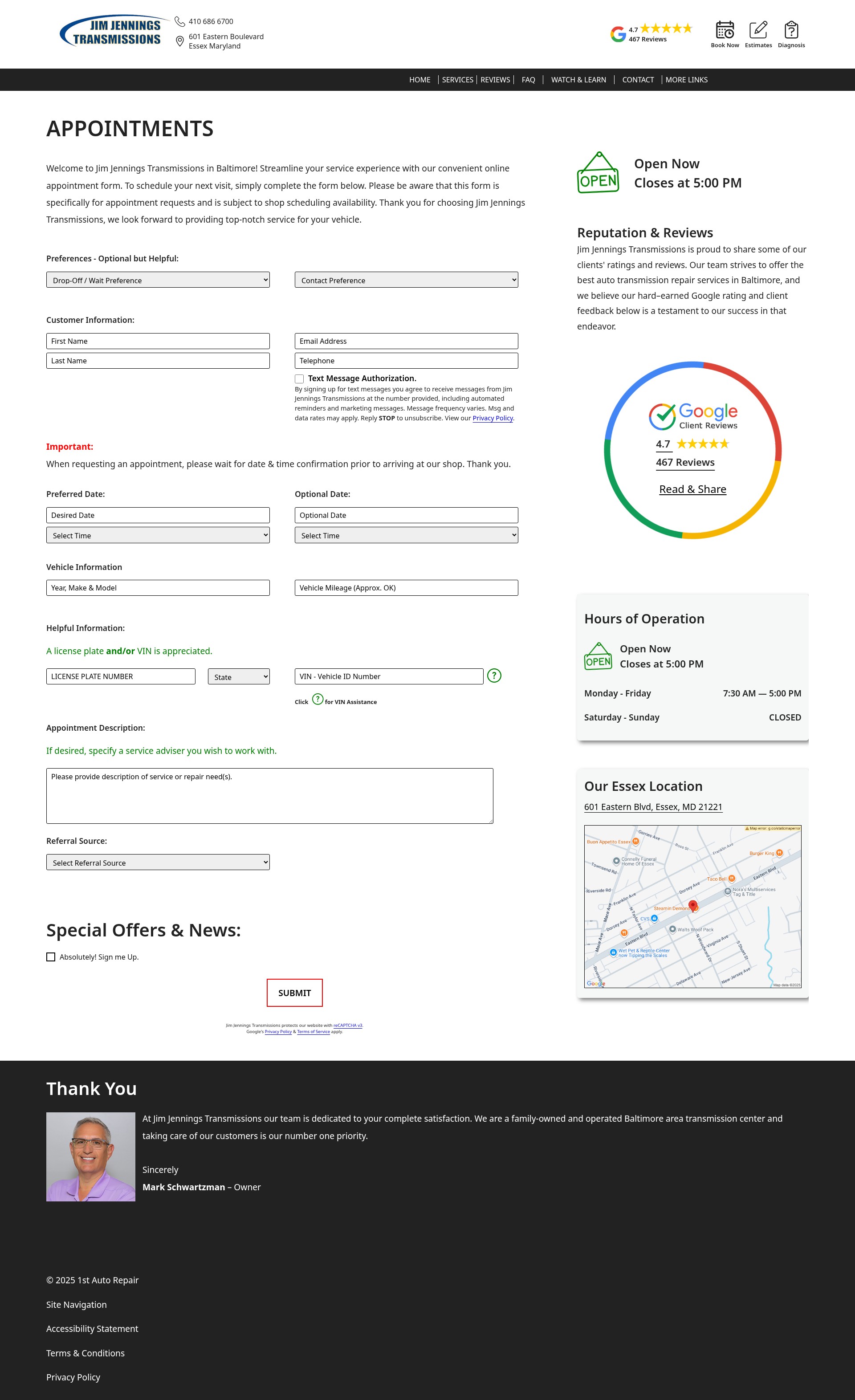Viewport: 855px width, 1400px height.
Task: Click the Vehicle Mileage field
Action: (x=406, y=587)
